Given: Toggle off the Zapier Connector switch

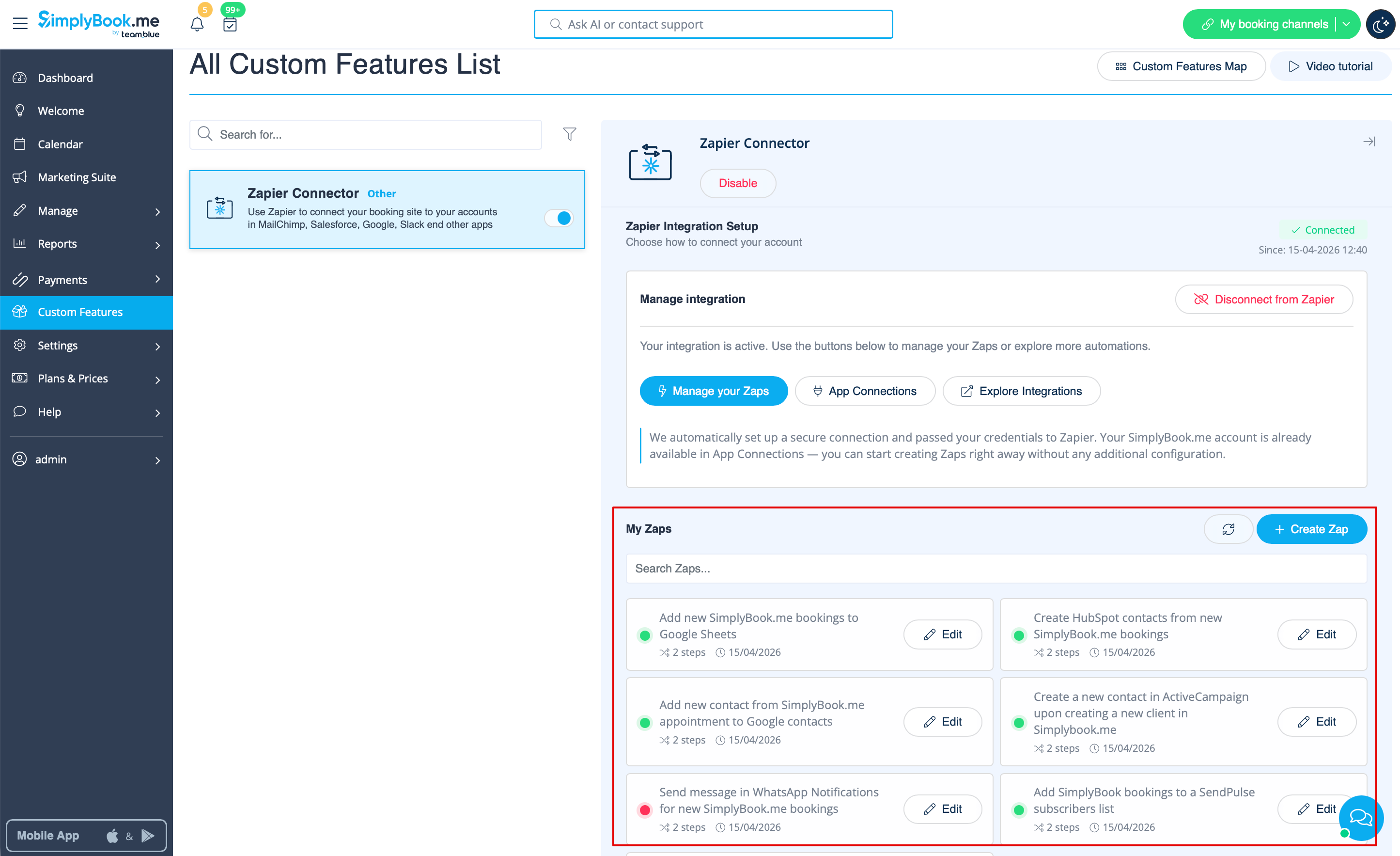Looking at the screenshot, I should pos(559,218).
